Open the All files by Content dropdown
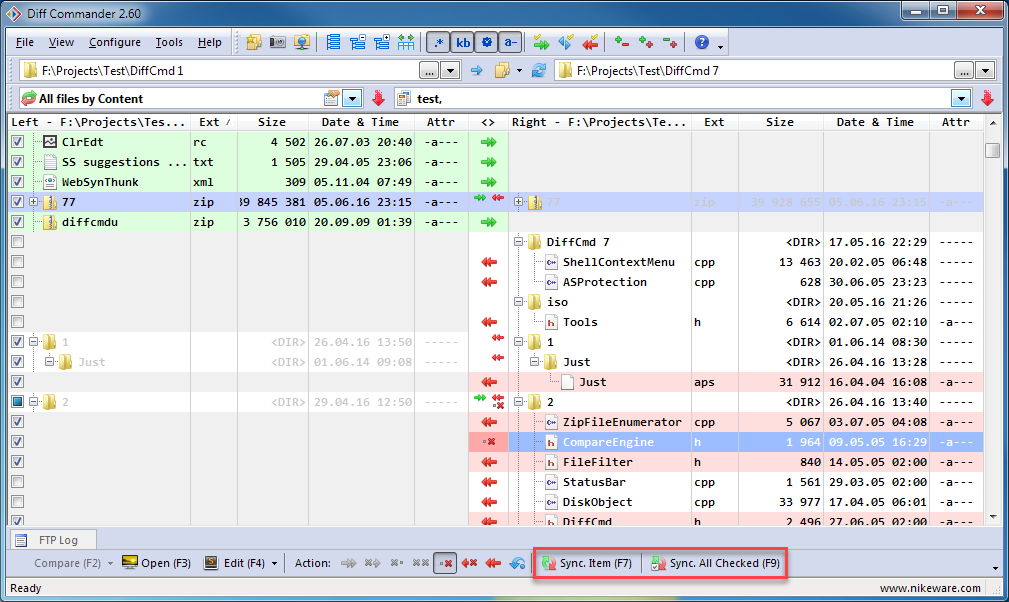The image size is (1009, 602). (x=352, y=98)
